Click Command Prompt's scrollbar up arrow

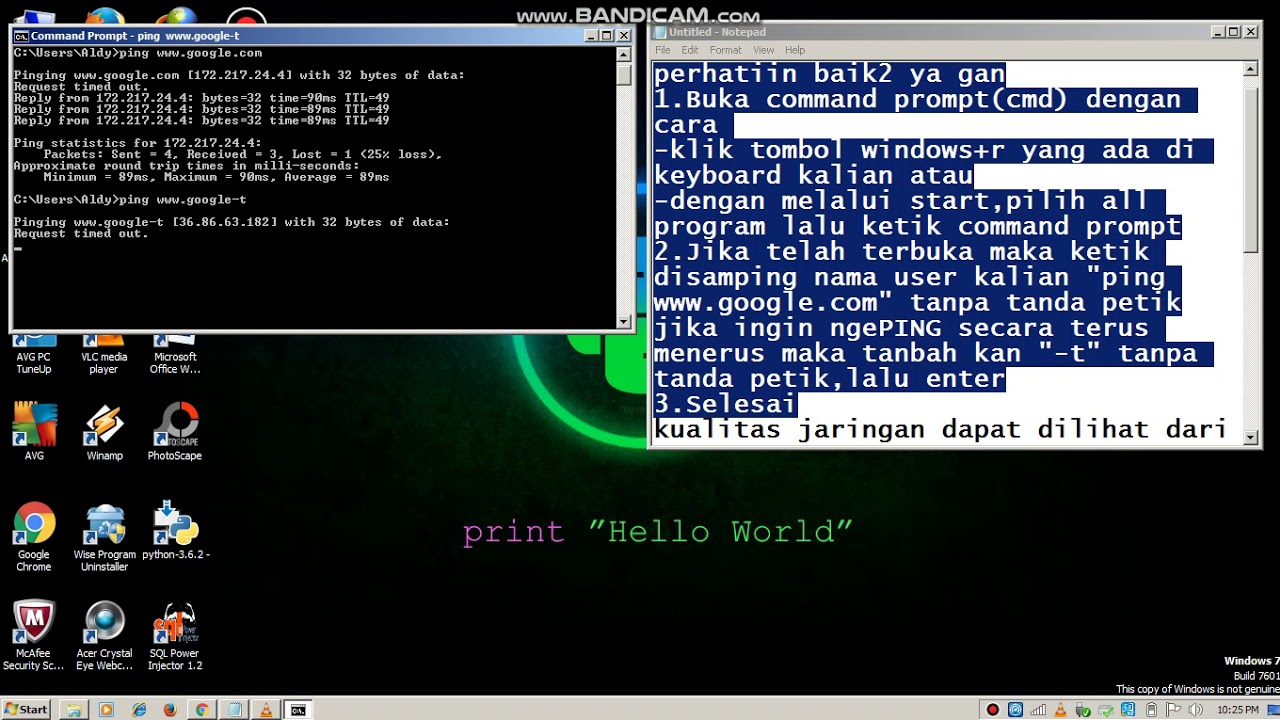click(x=624, y=54)
